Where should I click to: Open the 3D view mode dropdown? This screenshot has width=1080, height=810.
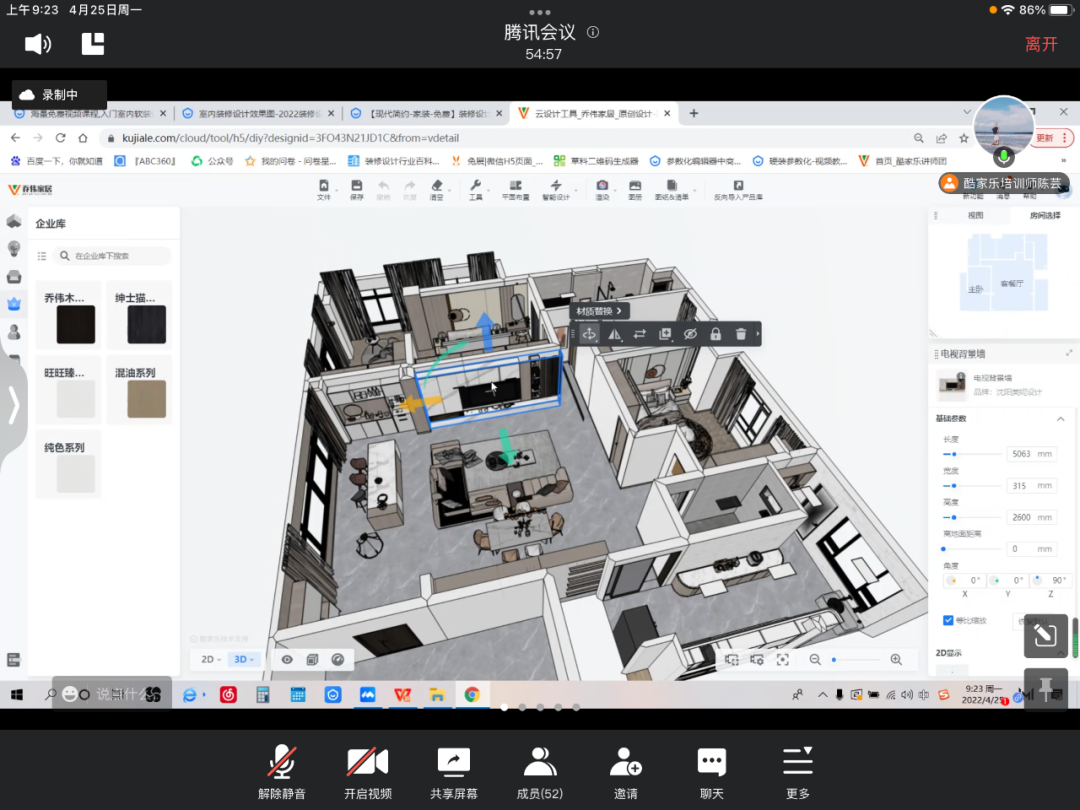pyautogui.click(x=244, y=659)
